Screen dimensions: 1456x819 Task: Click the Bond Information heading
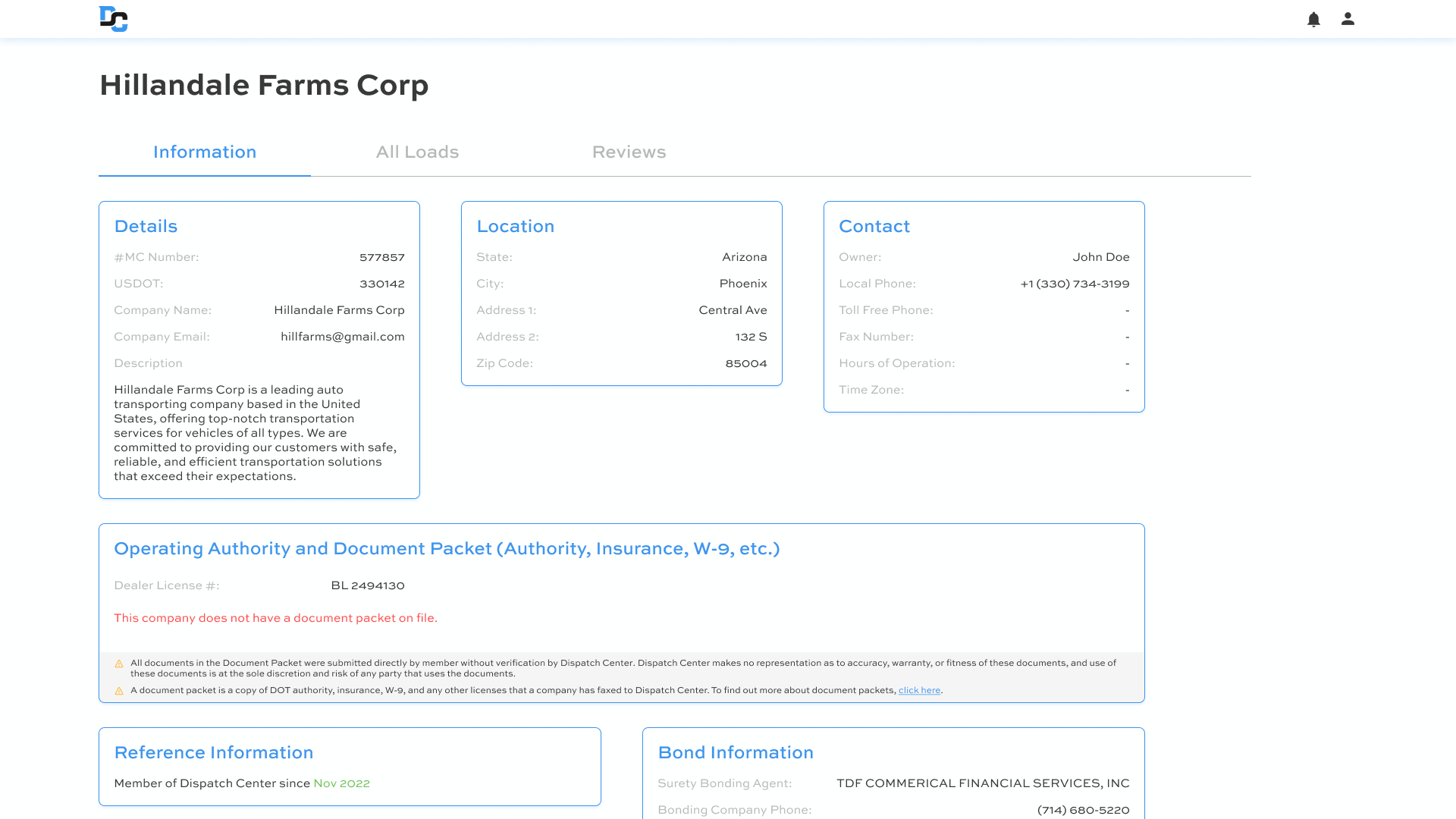pyautogui.click(x=736, y=752)
